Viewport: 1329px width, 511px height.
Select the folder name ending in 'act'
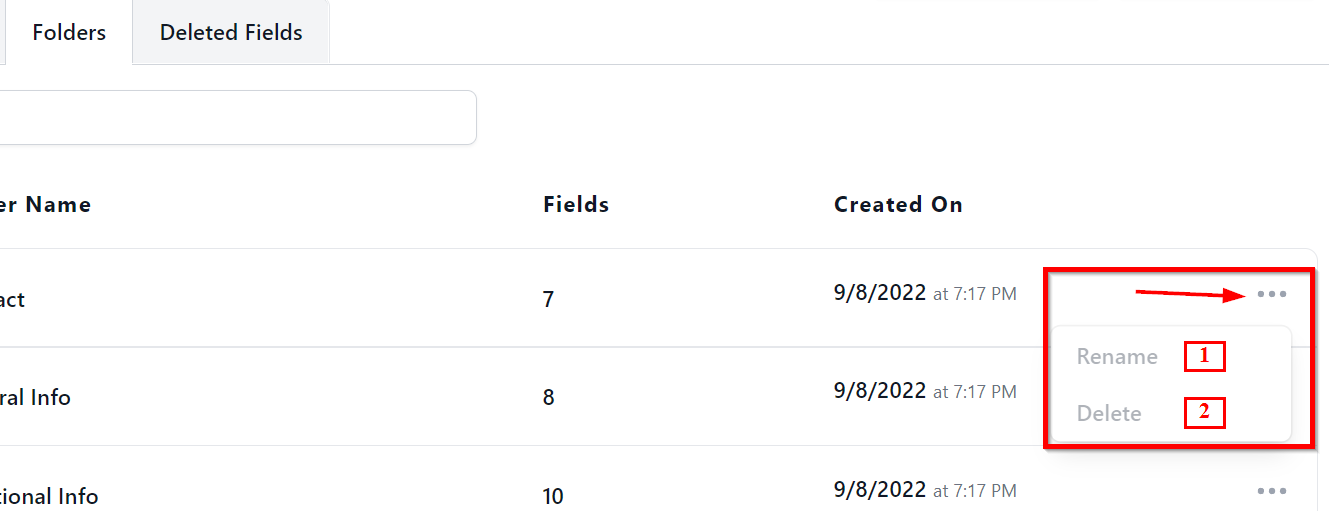coord(12,299)
